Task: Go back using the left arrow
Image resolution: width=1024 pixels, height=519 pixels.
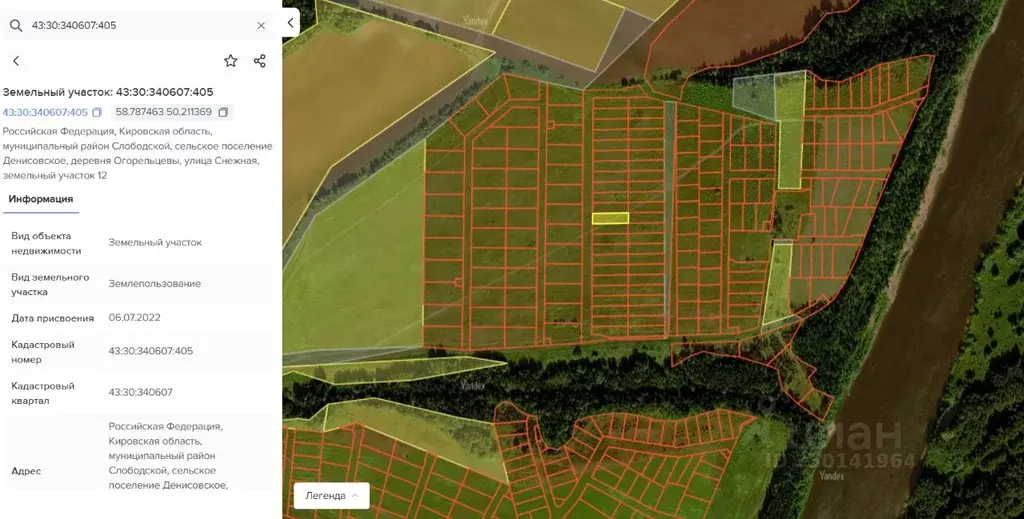Action: point(16,61)
